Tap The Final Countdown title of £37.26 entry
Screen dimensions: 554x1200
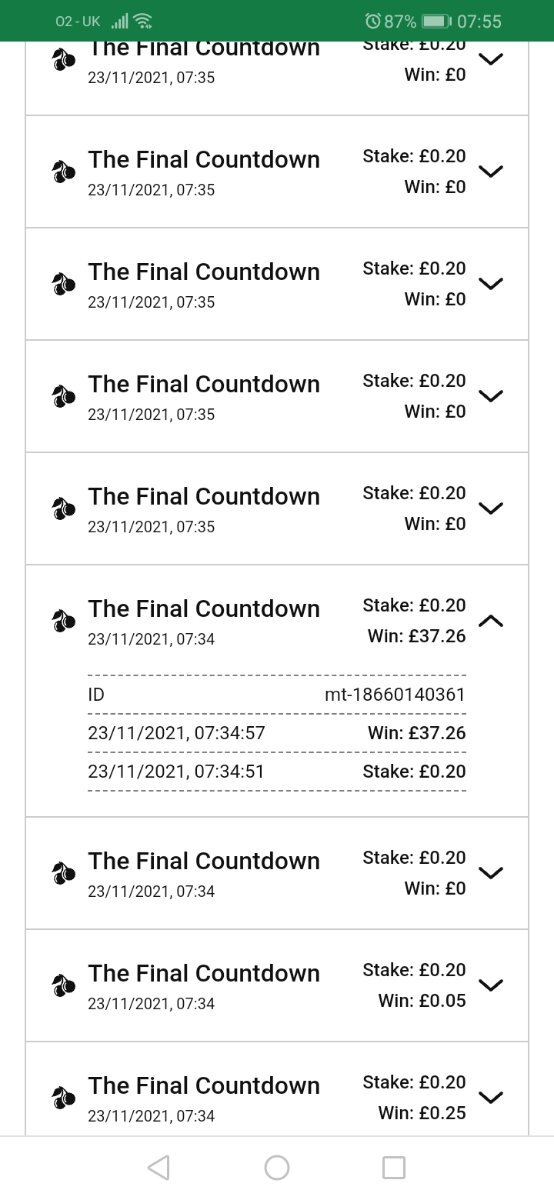tap(204, 609)
